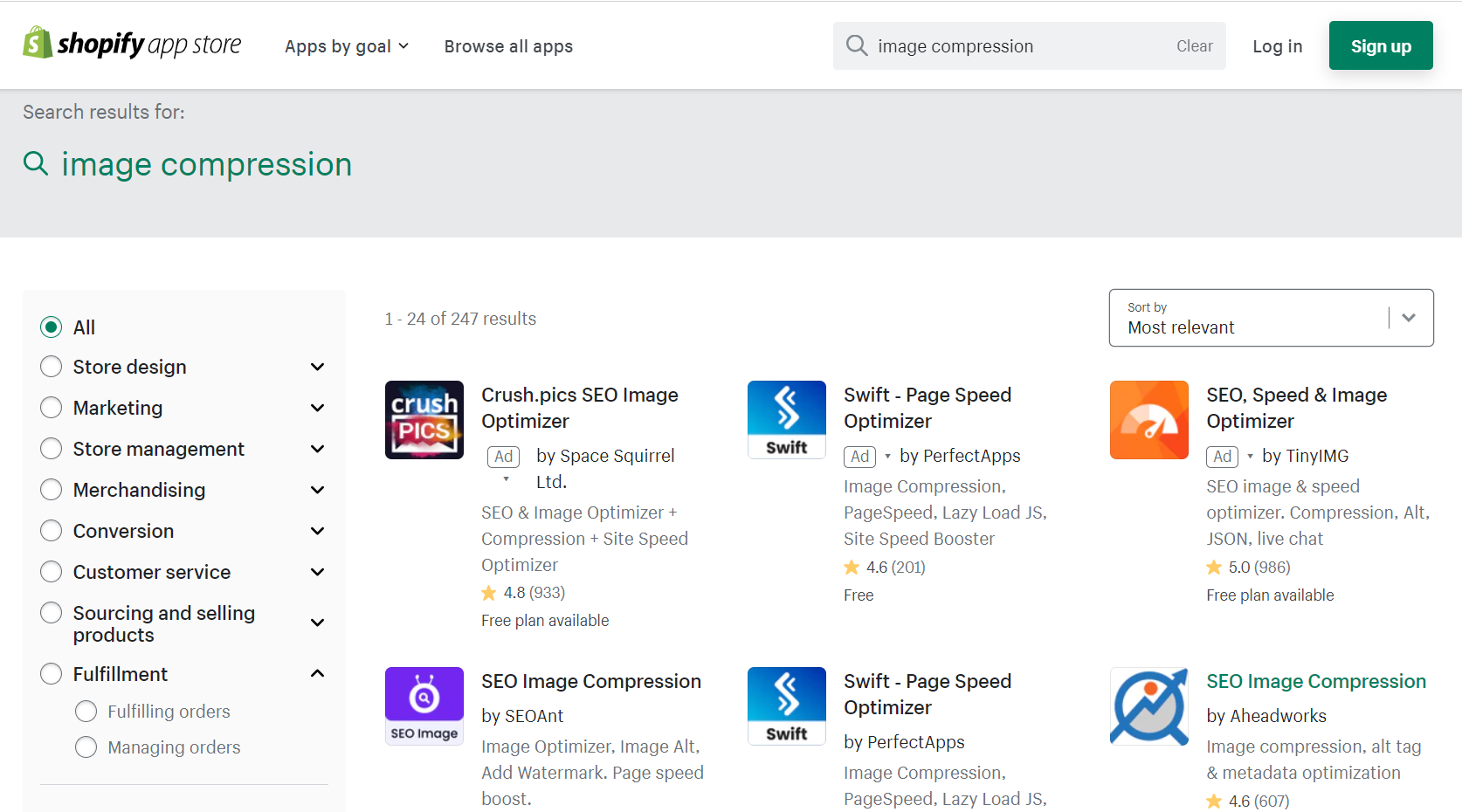This screenshot has width=1462, height=812.
Task: Expand the Conversion category chevron
Action: point(318,531)
